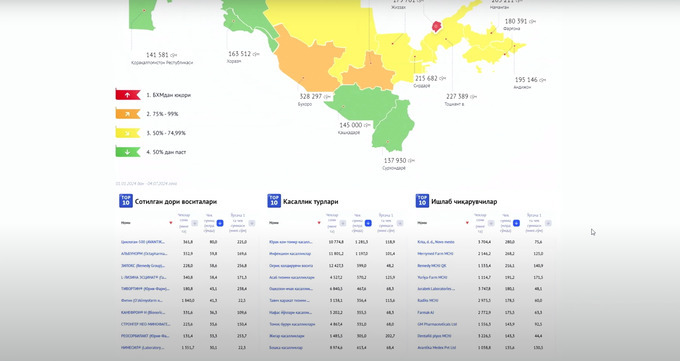
Task: Open the Асаб тизими касалликлари link
Action: pyautogui.click(x=291, y=277)
